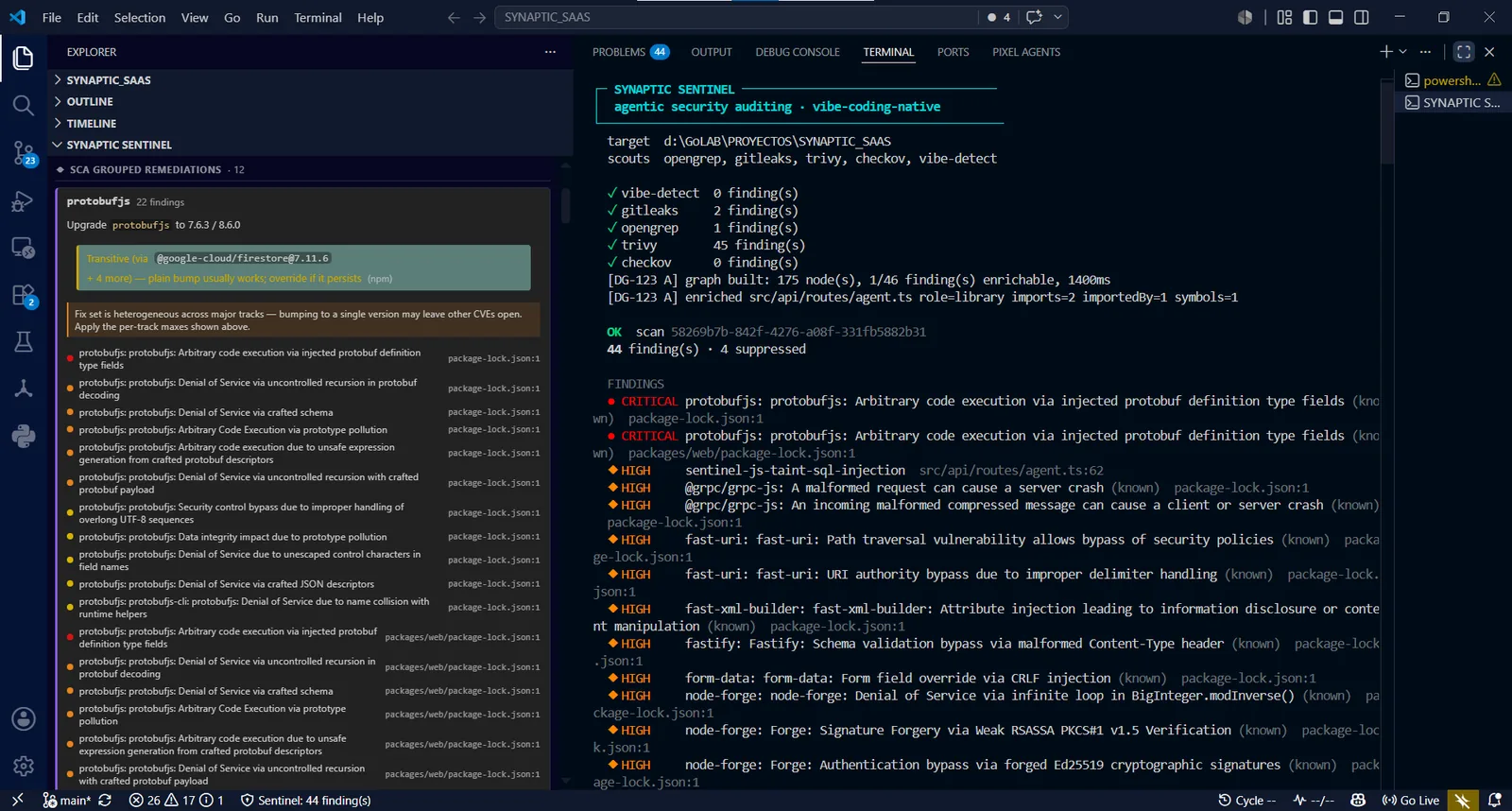Select the SYNAPTIC S... terminal in the list

(x=1452, y=102)
